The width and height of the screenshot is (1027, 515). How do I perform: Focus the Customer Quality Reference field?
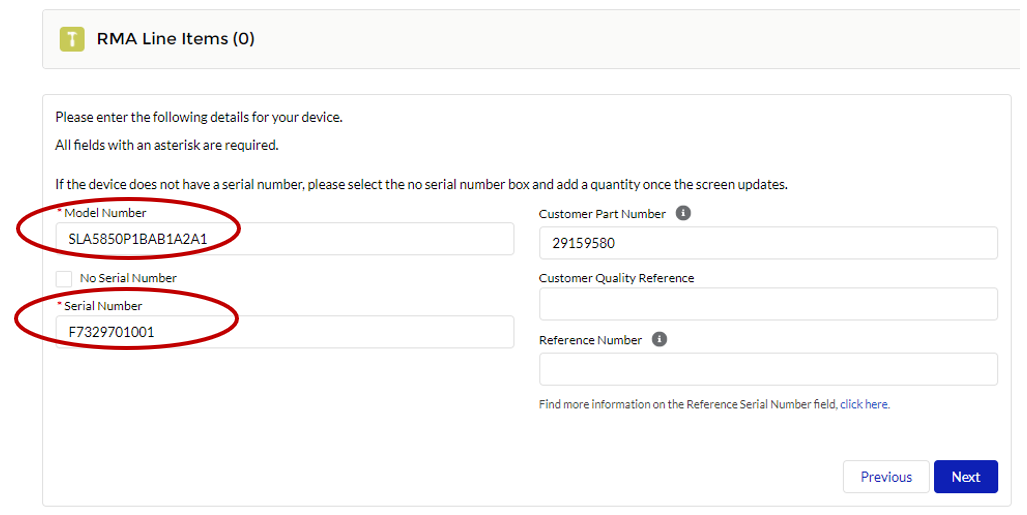[x=768, y=304]
